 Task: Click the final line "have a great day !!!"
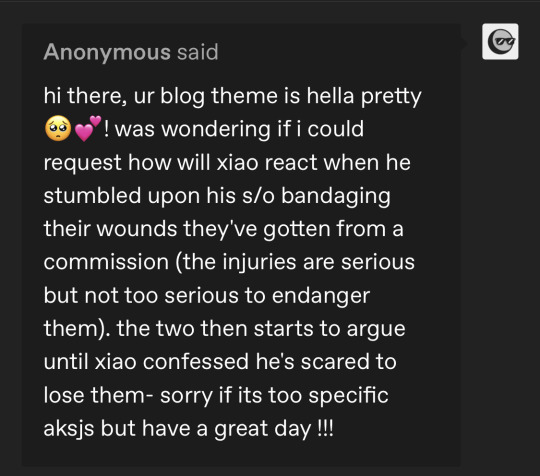[237, 428]
